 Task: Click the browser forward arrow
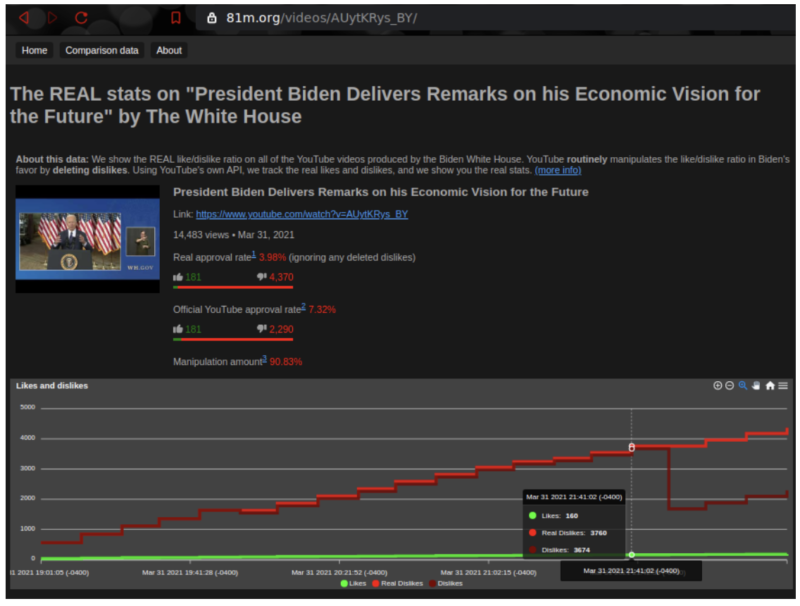click(x=52, y=18)
